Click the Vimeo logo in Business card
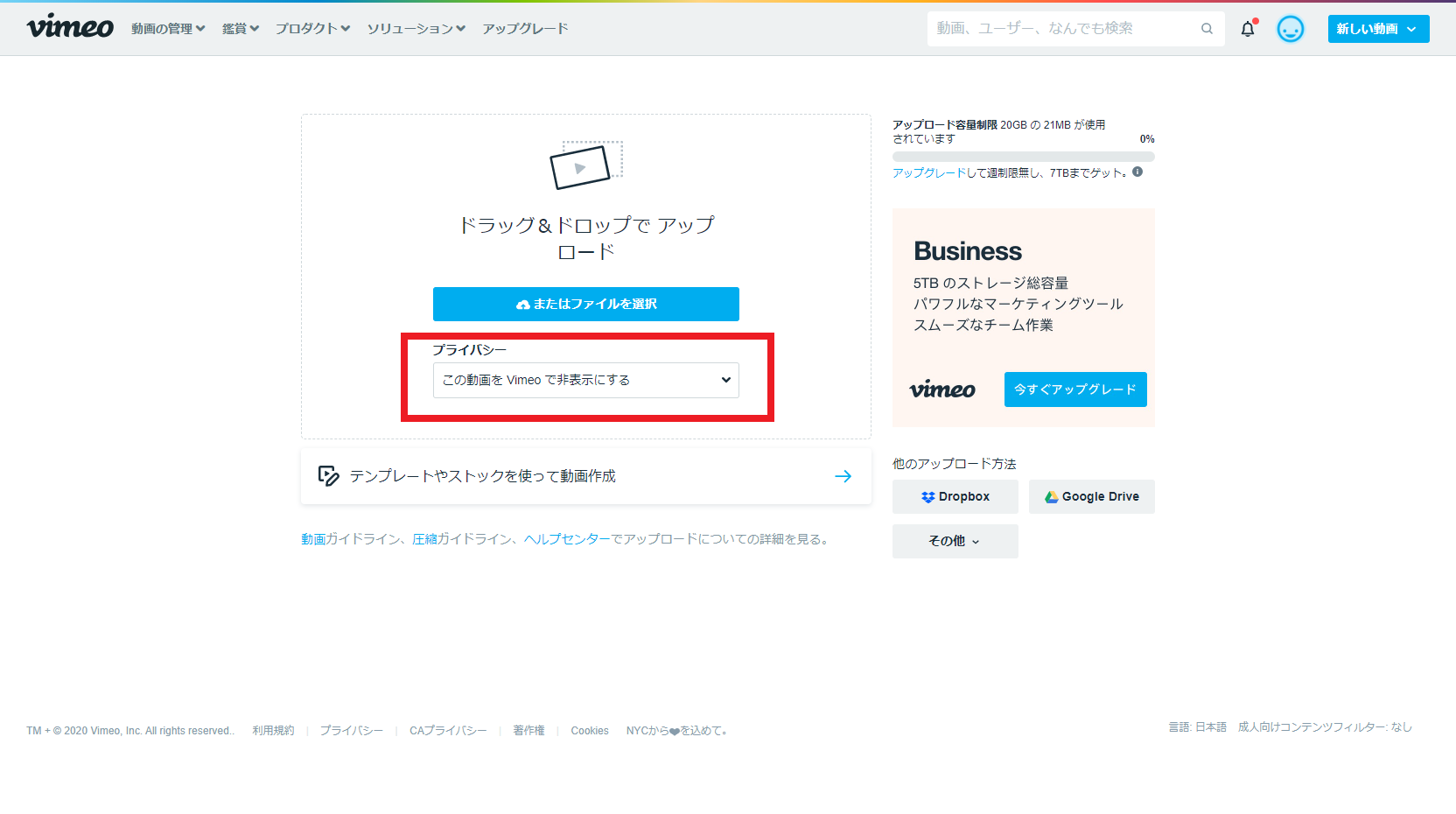Screen dimensions: 1456x814 [x=942, y=389]
